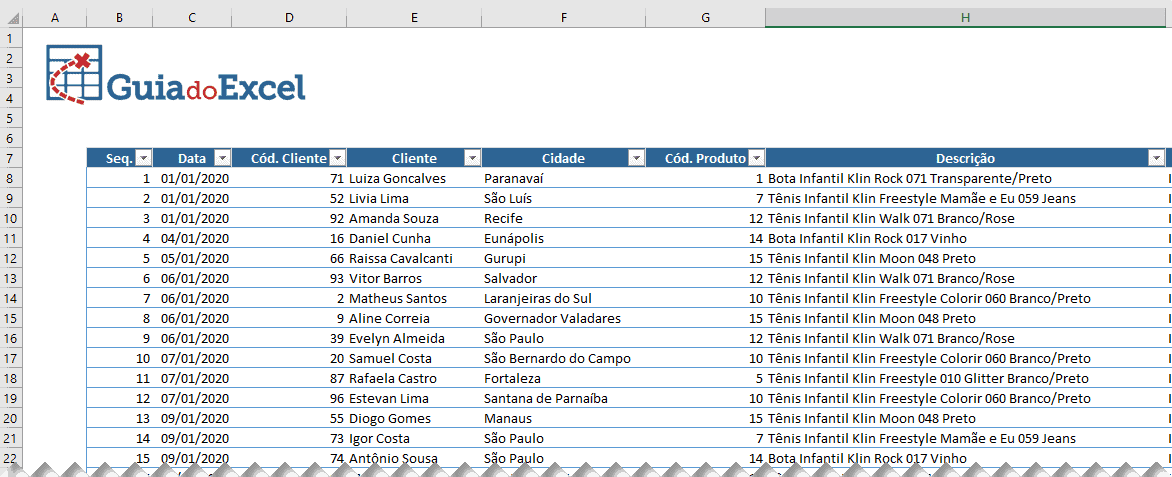Click the Guia do Excel logo image
This screenshot has width=1172, height=477.
click(x=176, y=76)
